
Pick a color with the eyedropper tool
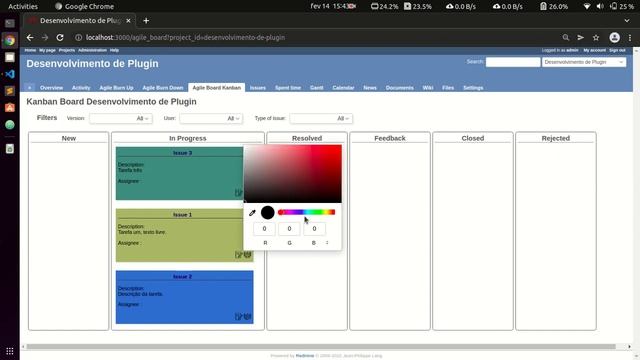[x=252, y=213]
